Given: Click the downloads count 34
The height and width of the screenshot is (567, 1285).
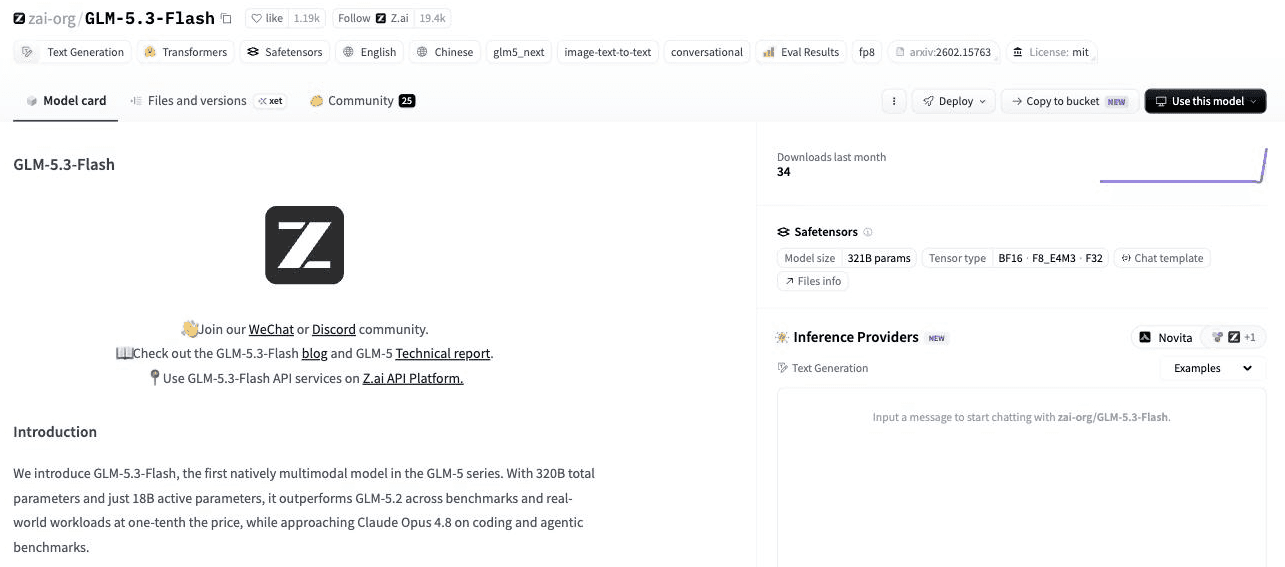Looking at the screenshot, I should click(784, 172).
